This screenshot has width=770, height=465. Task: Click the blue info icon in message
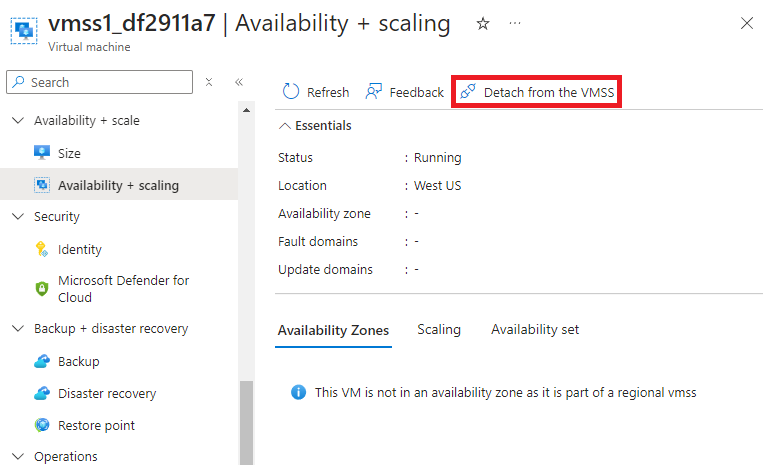[x=299, y=392]
